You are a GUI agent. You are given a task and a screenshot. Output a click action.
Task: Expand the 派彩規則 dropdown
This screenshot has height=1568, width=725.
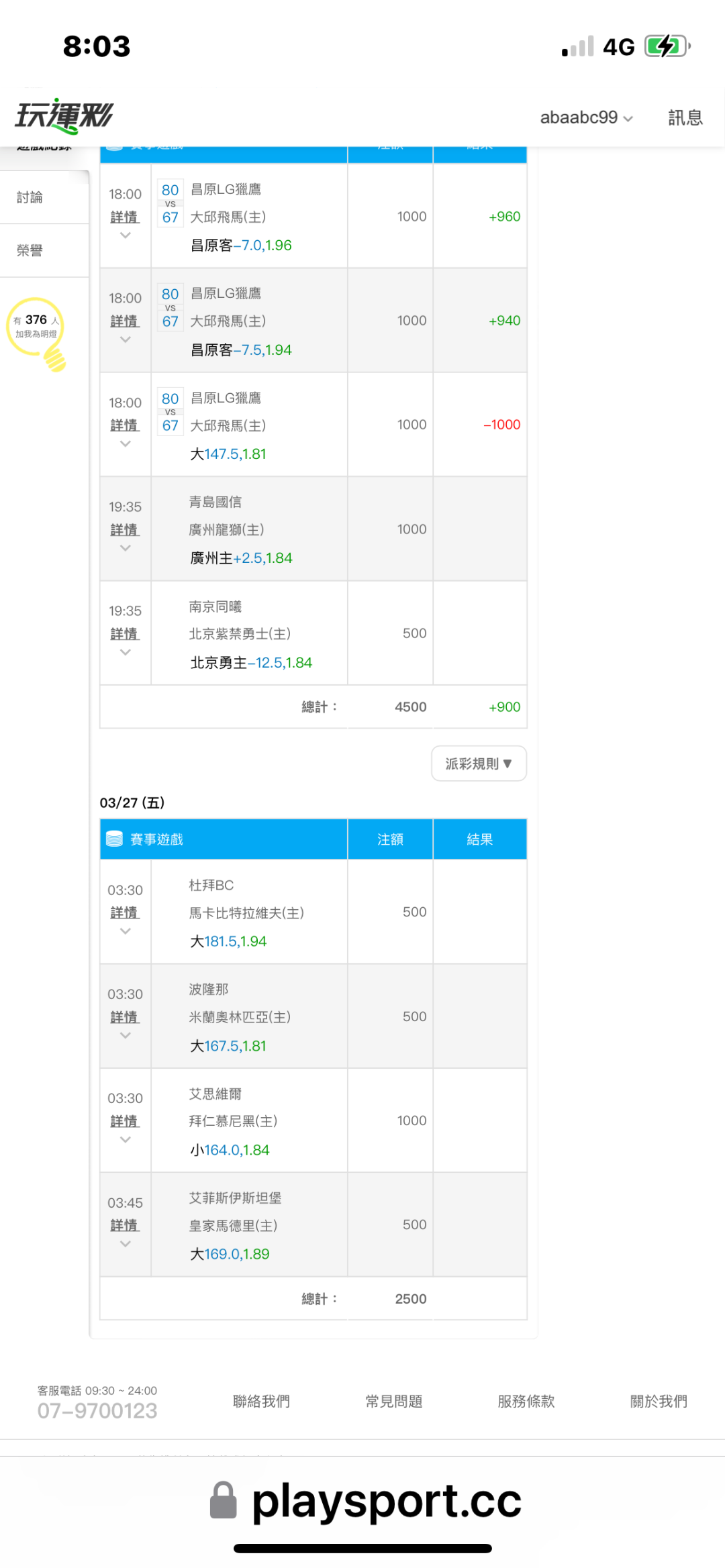click(479, 764)
